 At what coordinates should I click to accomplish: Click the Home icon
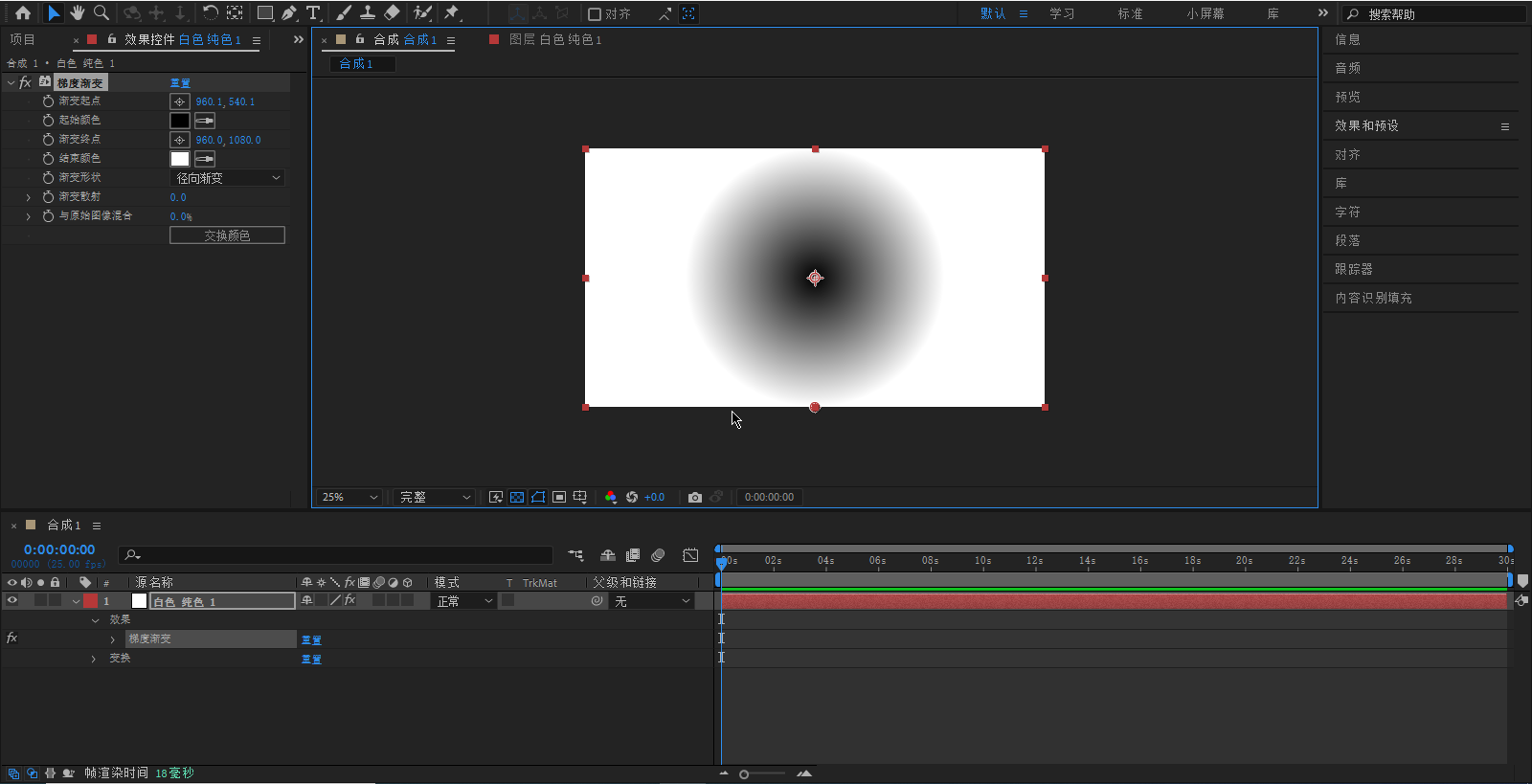[x=23, y=13]
